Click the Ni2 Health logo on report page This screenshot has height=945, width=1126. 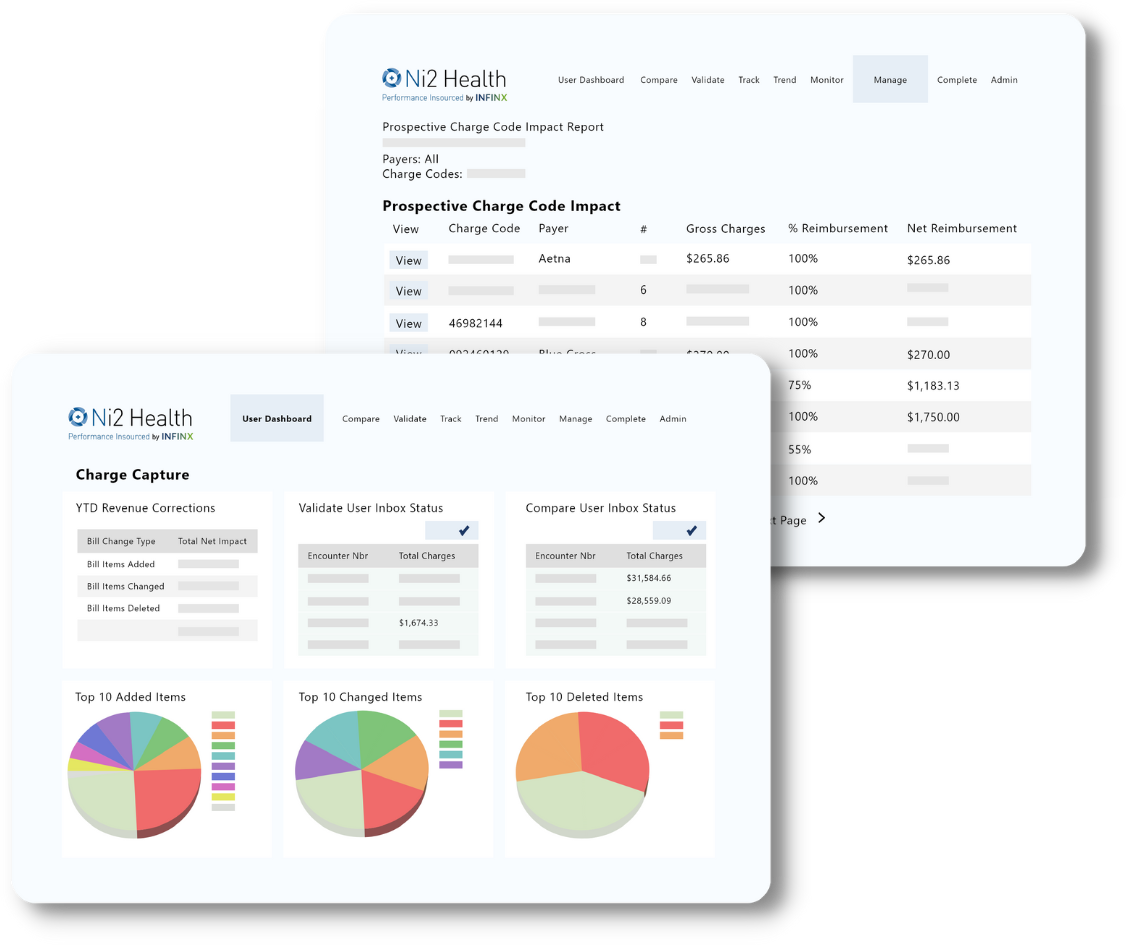[445, 85]
